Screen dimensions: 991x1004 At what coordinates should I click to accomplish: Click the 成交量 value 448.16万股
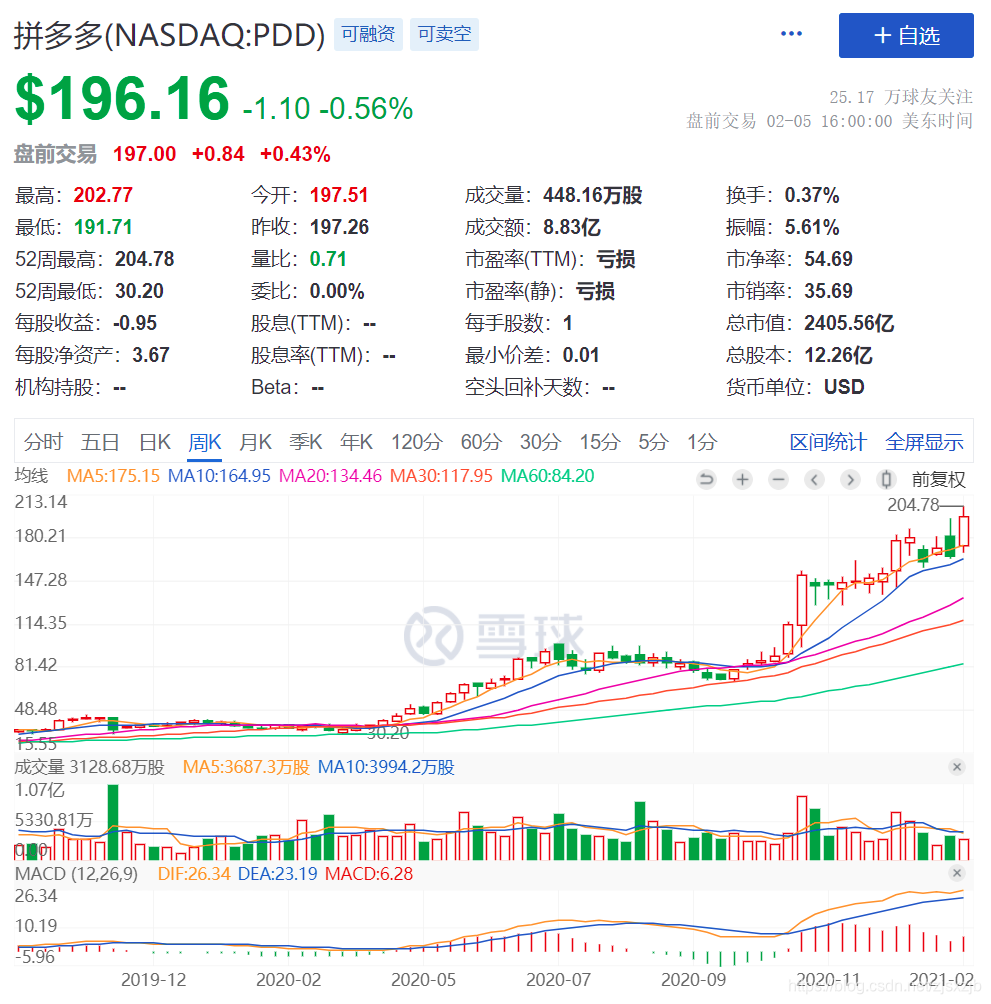(592, 195)
